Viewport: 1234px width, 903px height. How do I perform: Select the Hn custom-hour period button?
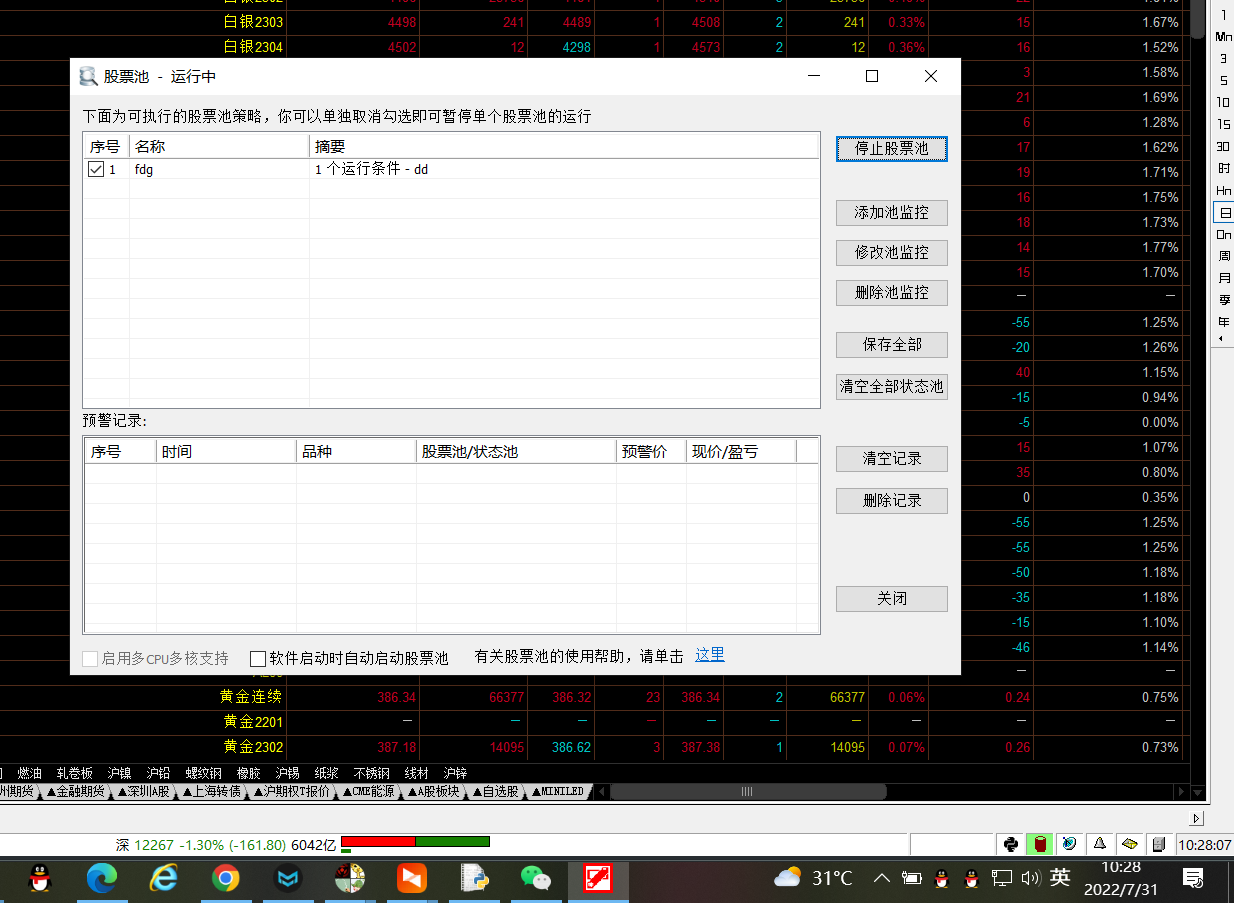click(x=1224, y=190)
